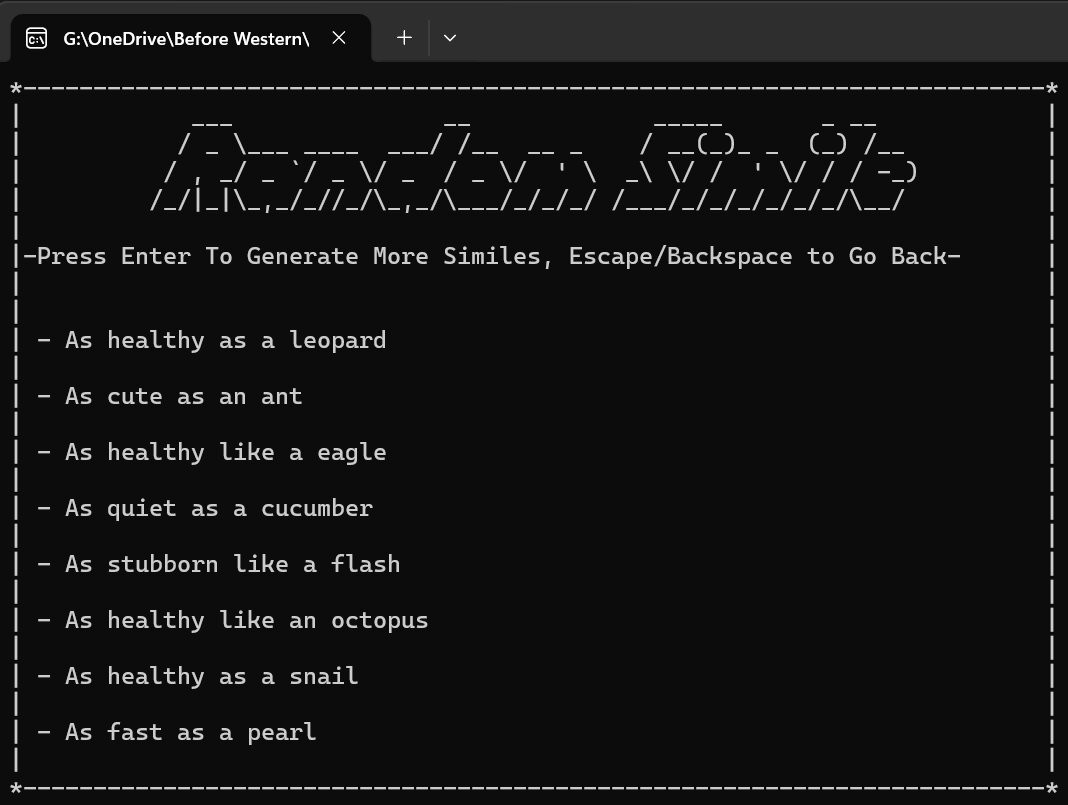Open a new tab with the plus button
Screen dimensions: 1068x805
coord(404,38)
